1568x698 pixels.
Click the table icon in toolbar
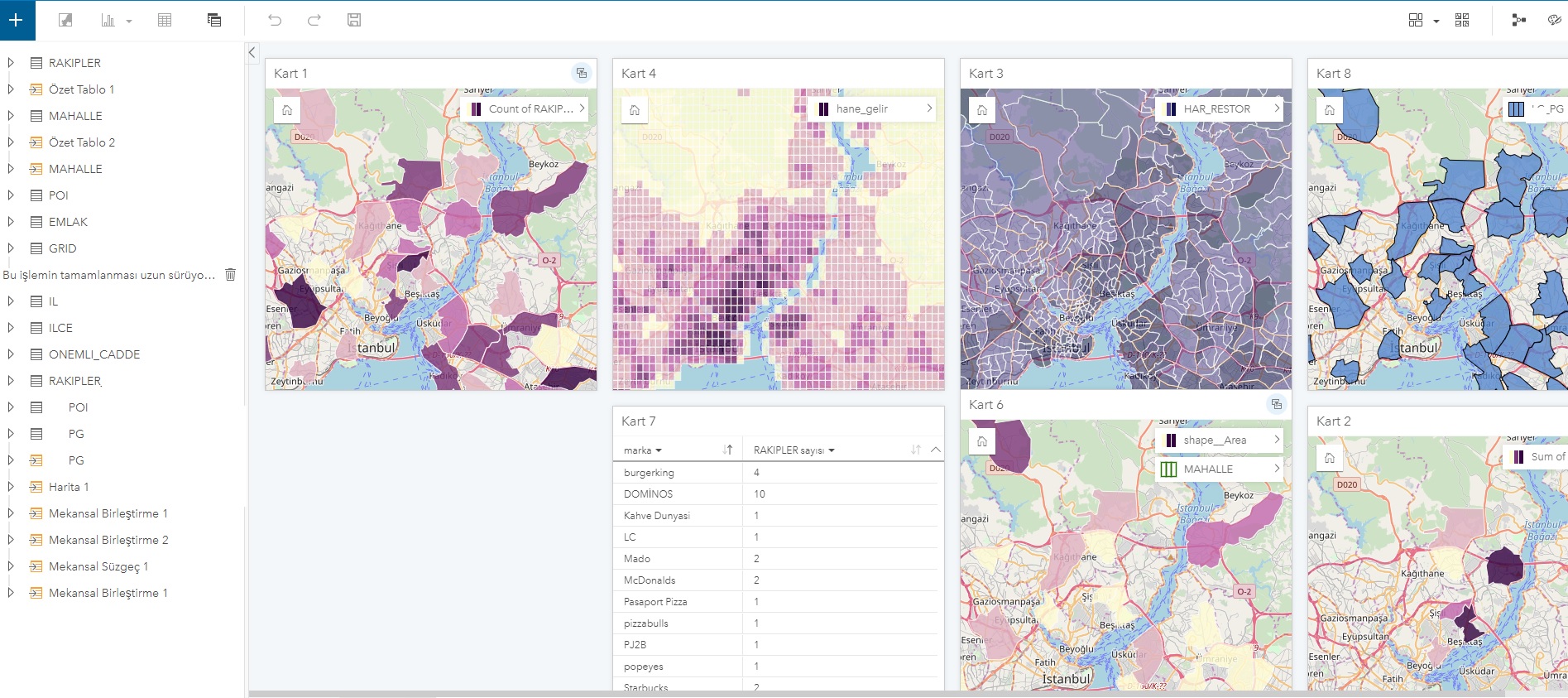pos(165,20)
